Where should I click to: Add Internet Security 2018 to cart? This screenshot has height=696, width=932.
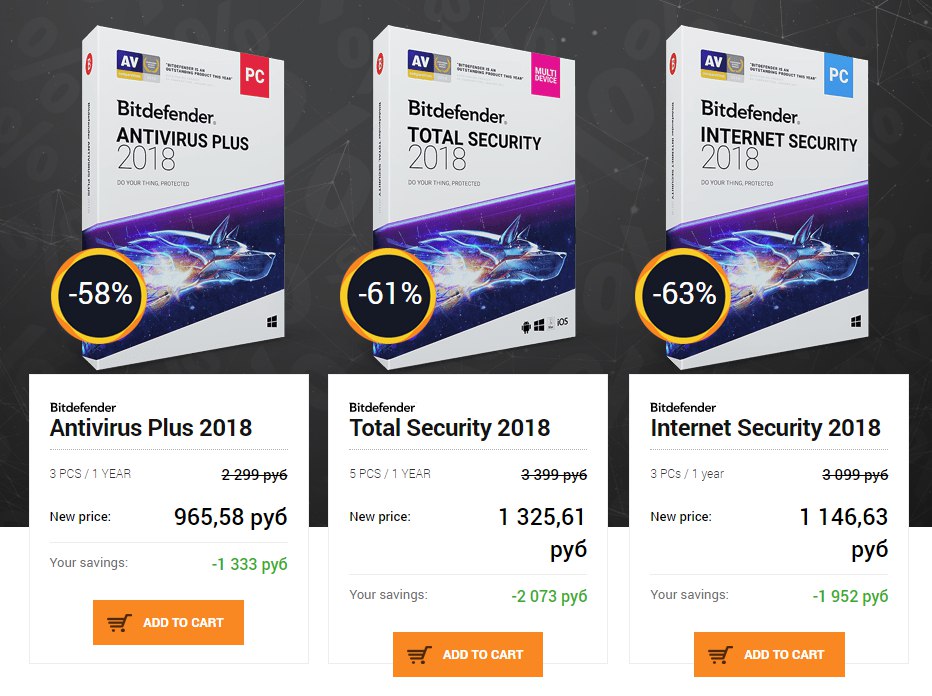(x=769, y=654)
